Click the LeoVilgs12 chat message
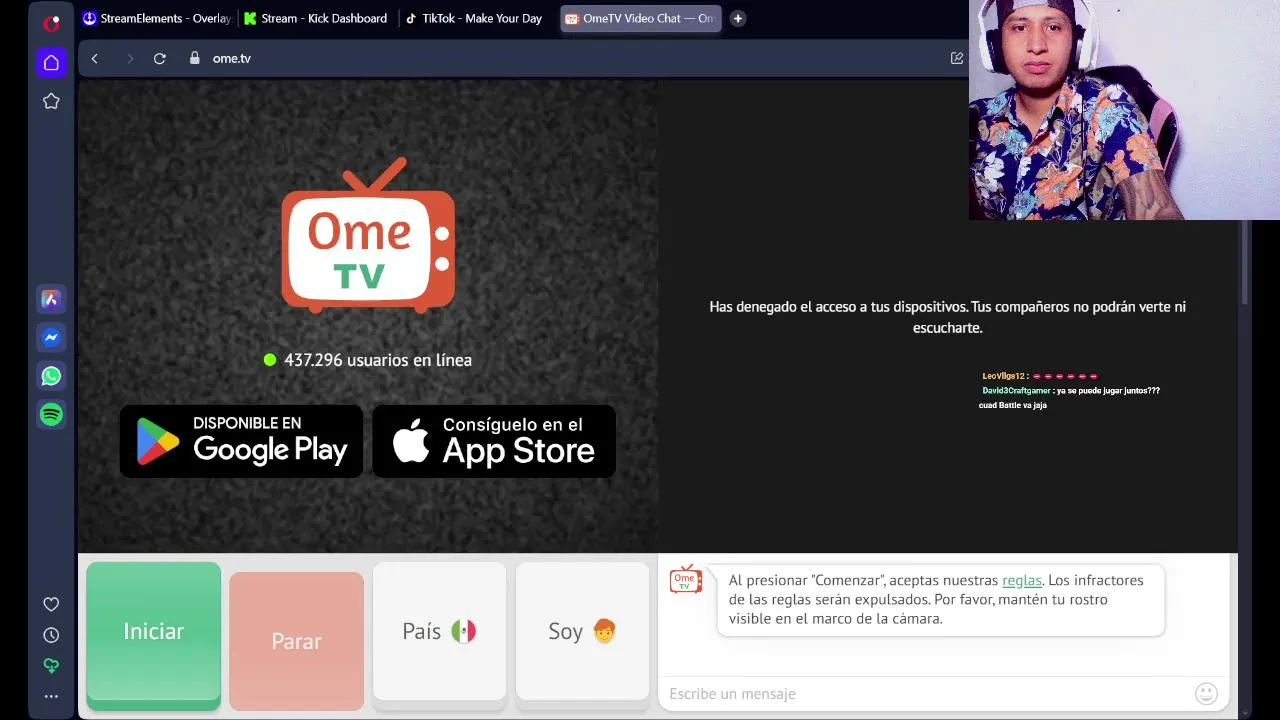Viewport: 1280px width, 720px height. [x=1040, y=376]
